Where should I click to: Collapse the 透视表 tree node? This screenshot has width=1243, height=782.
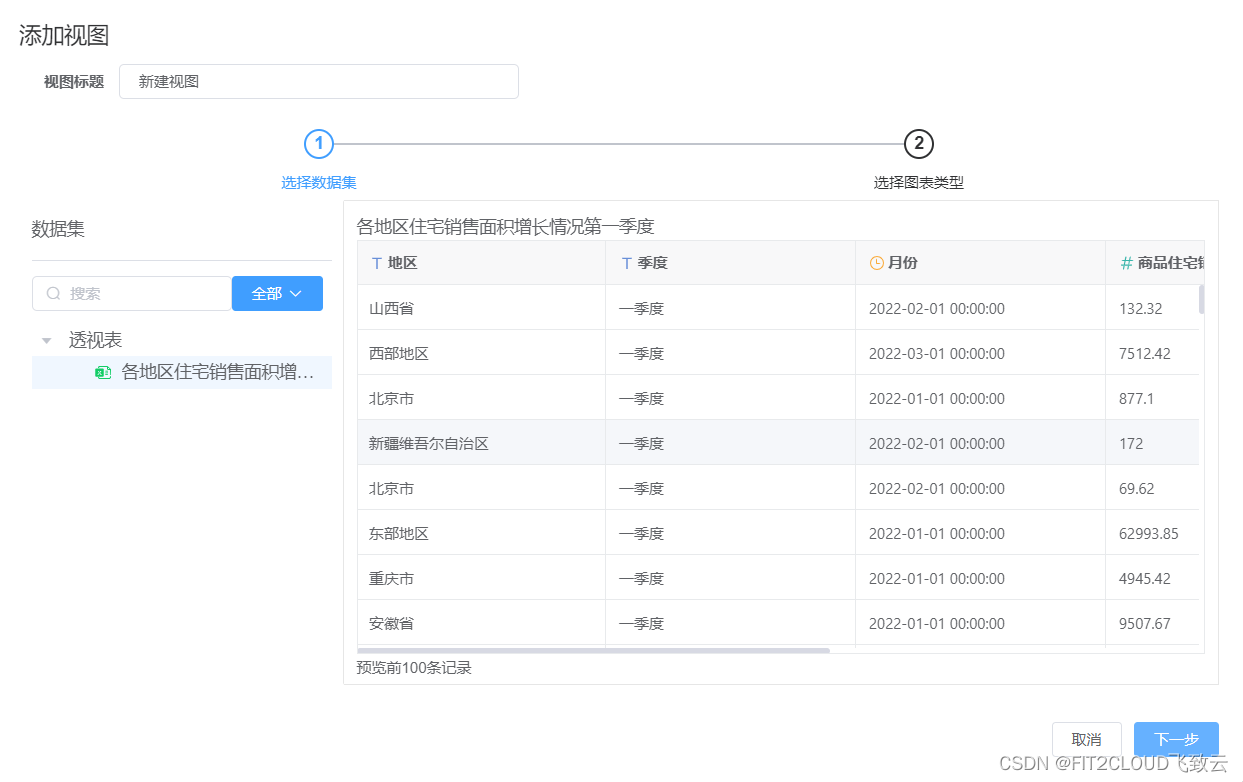[x=46, y=339]
